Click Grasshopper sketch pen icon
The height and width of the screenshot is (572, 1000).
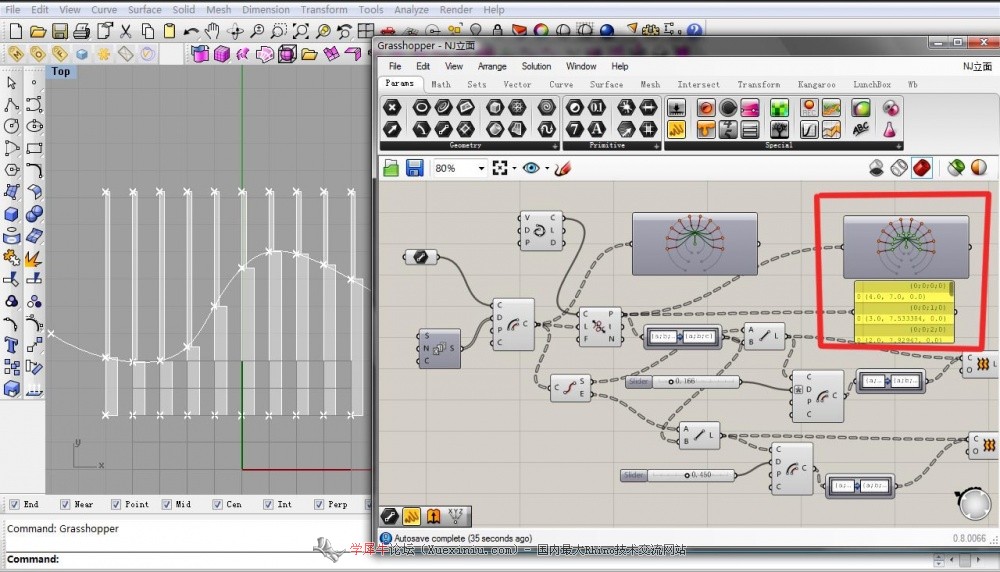pos(562,168)
